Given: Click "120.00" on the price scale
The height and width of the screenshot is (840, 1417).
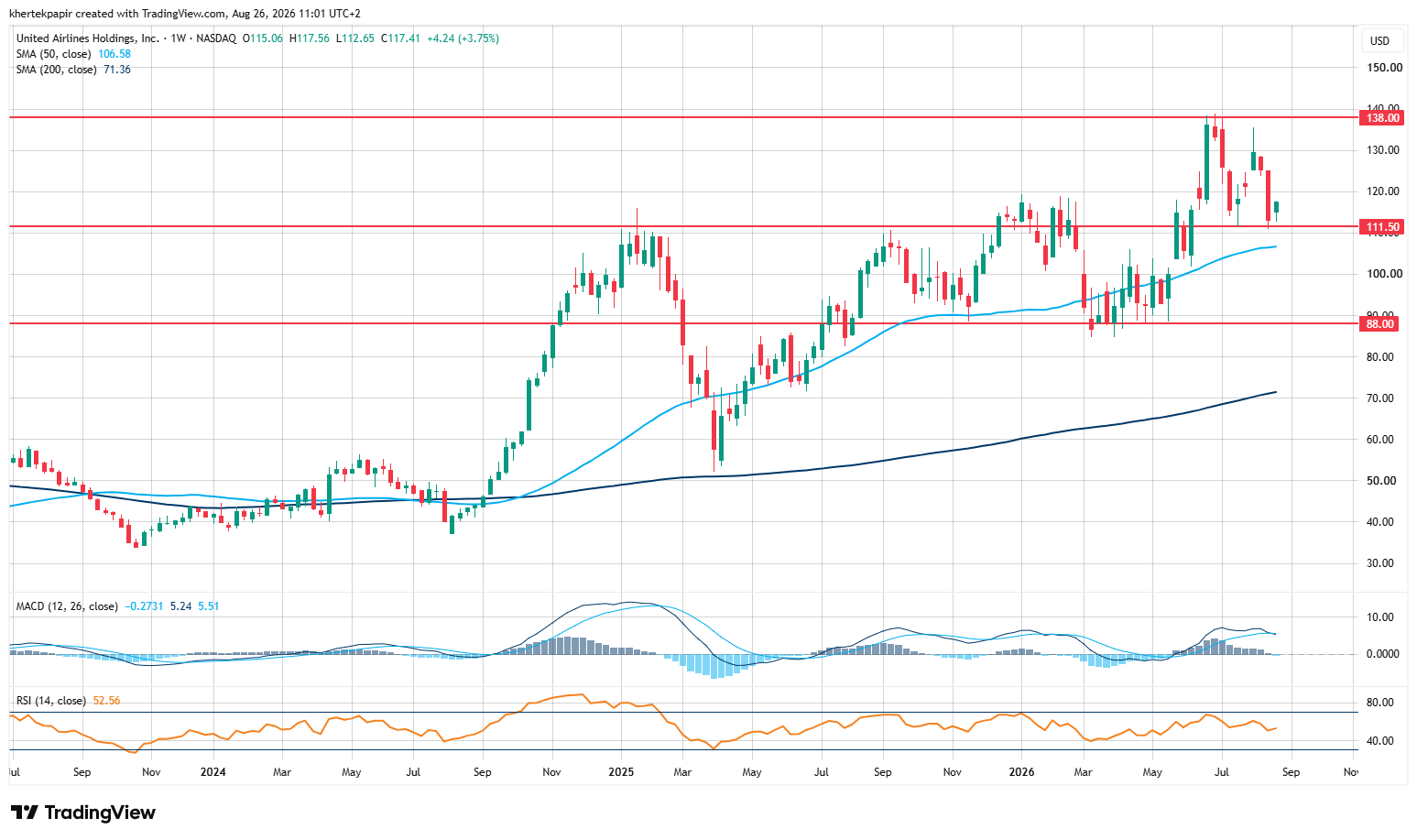Looking at the screenshot, I should point(1384,191).
